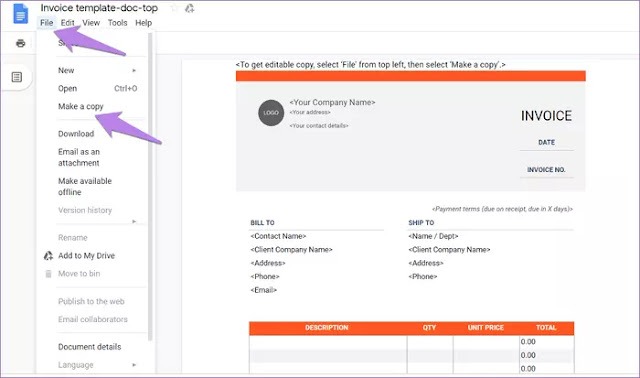Click the QTY column header
This screenshot has width=640, height=378.
click(429, 328)
